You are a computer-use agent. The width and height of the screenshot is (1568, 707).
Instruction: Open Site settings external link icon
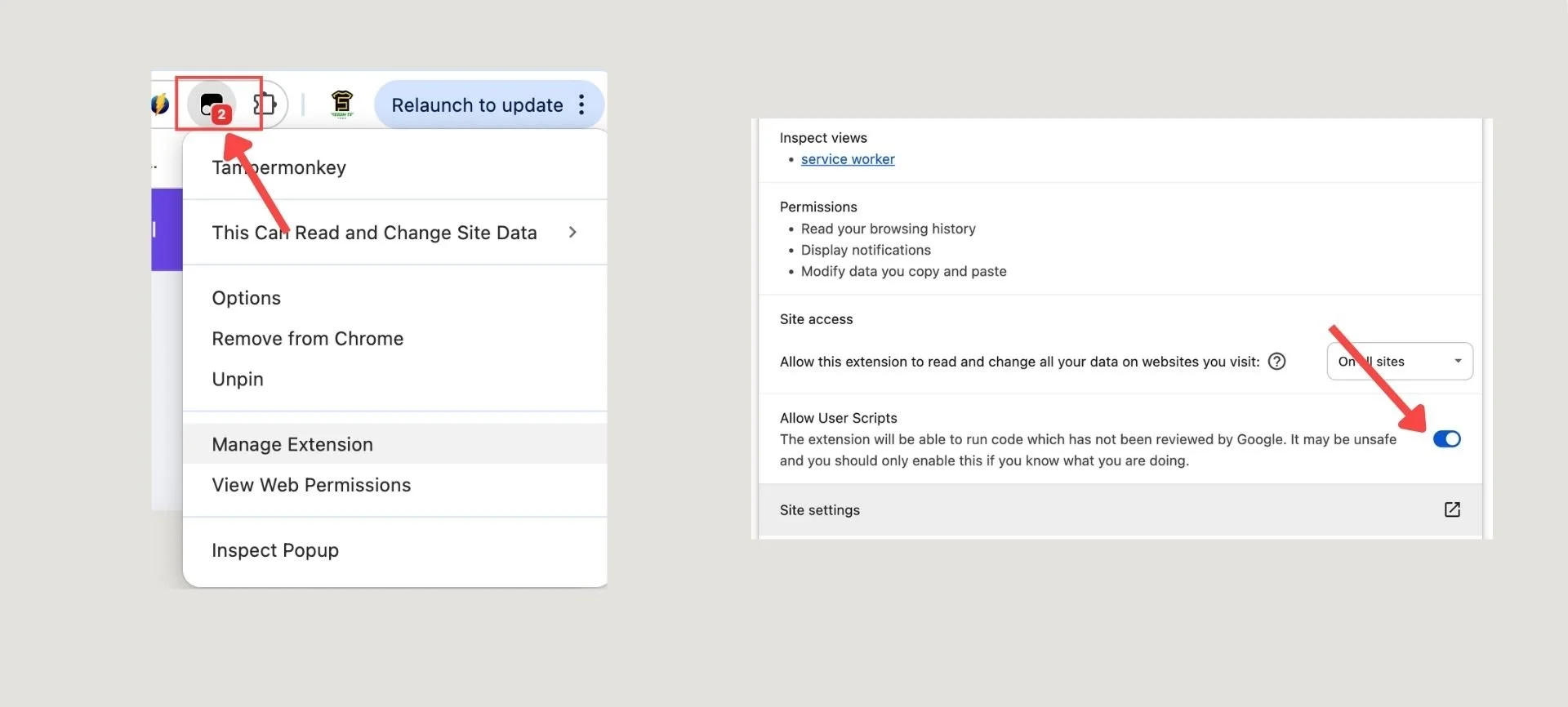coord(1452,510)
